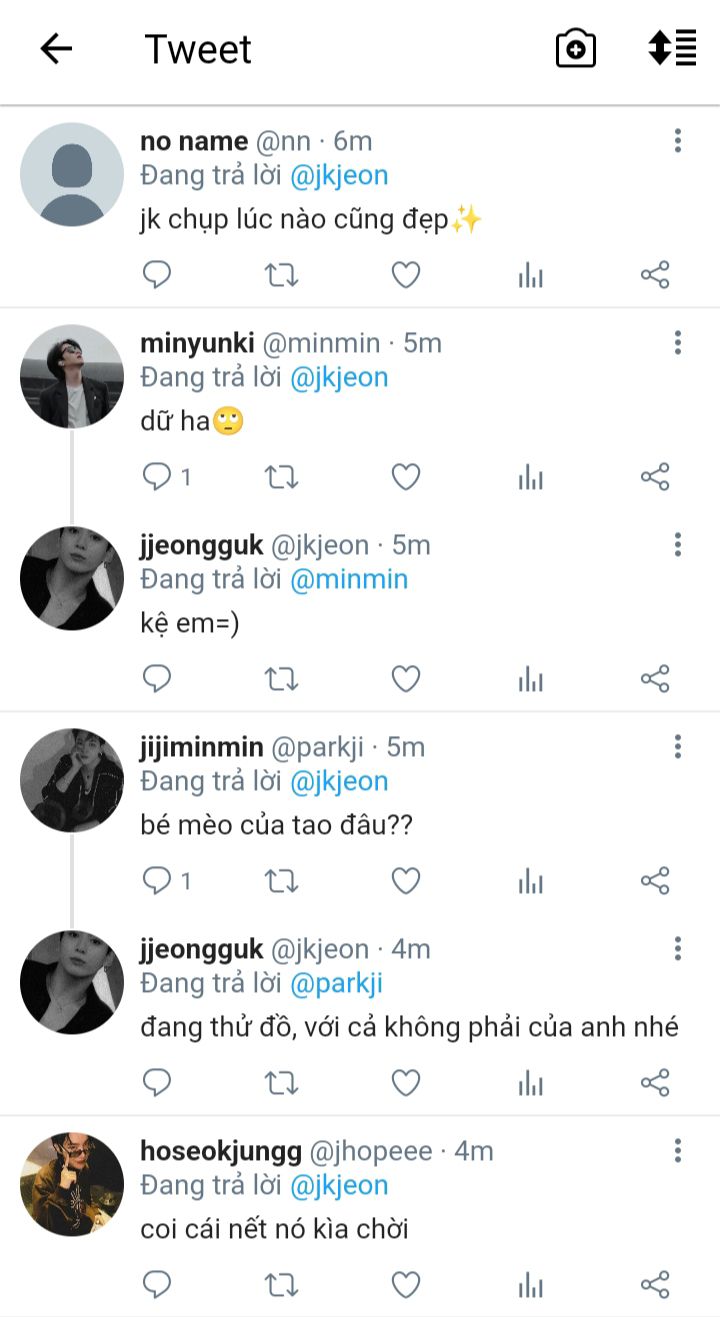Reply to no name's tweet

(157, 275)
